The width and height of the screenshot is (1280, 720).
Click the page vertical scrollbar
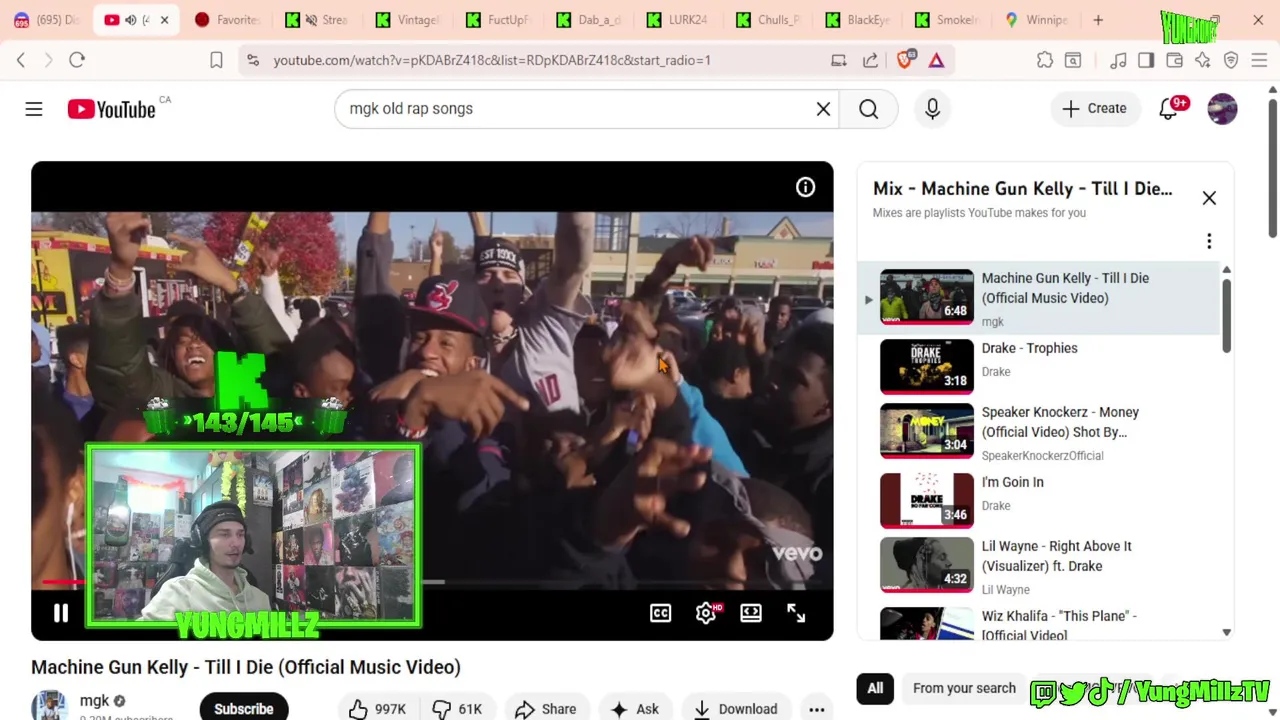(x=1272, y=168)
